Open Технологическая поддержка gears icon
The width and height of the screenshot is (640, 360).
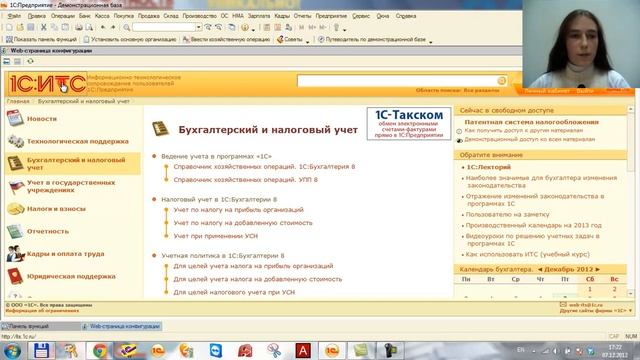[x=16, y=141]
